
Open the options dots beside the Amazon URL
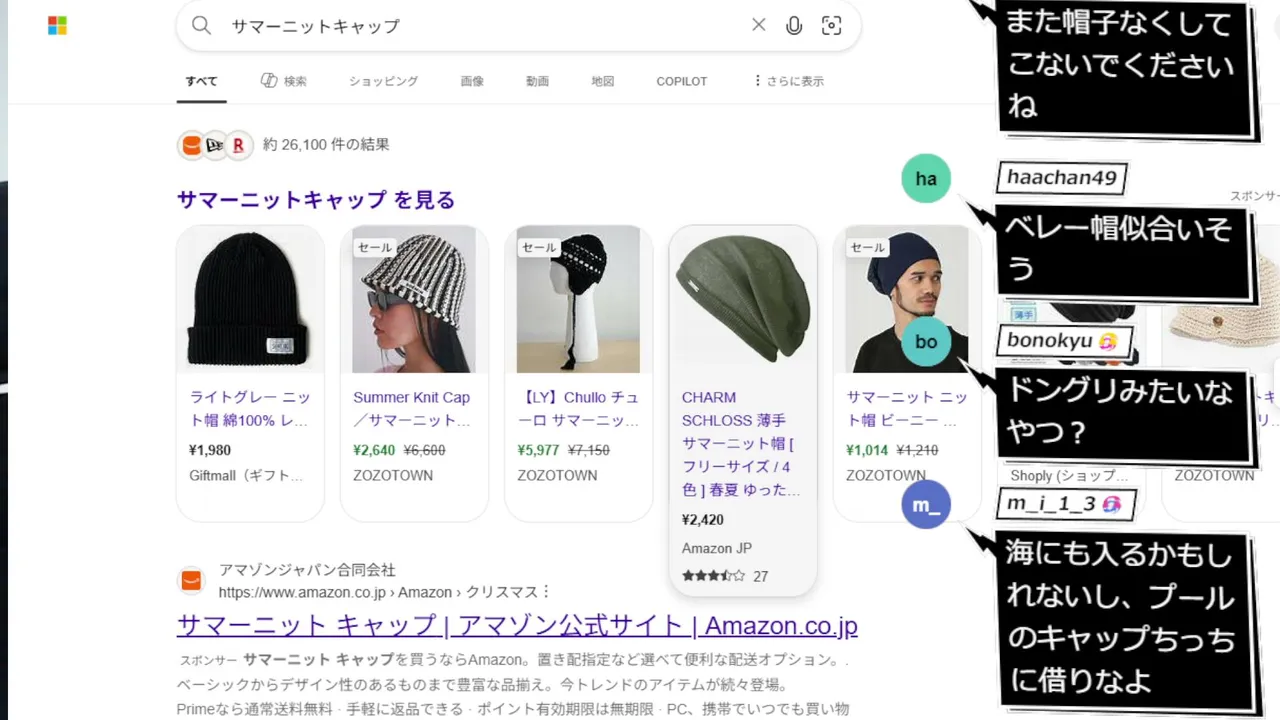[x=546, y=592]
